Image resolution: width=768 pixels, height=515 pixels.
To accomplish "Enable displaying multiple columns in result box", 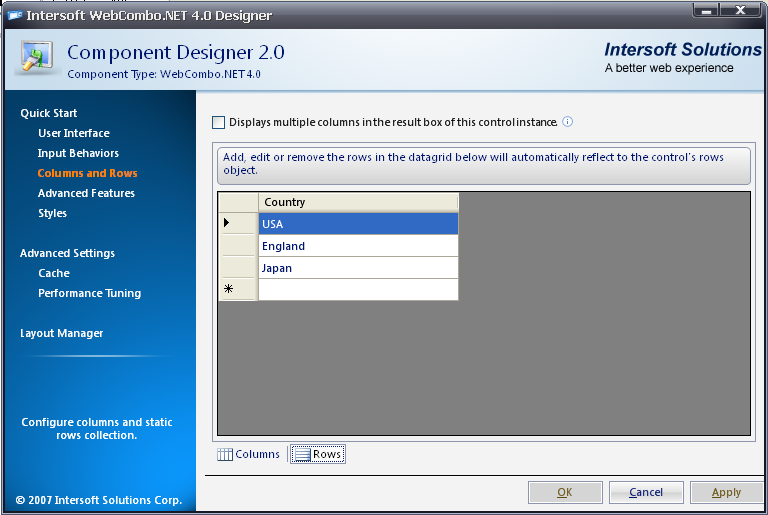I will (219, 122).
